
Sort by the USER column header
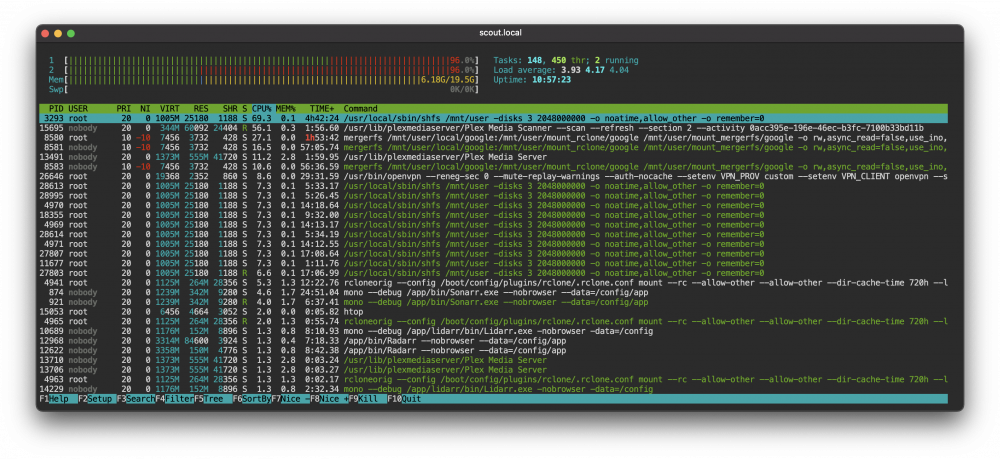(x=78, y=109)
